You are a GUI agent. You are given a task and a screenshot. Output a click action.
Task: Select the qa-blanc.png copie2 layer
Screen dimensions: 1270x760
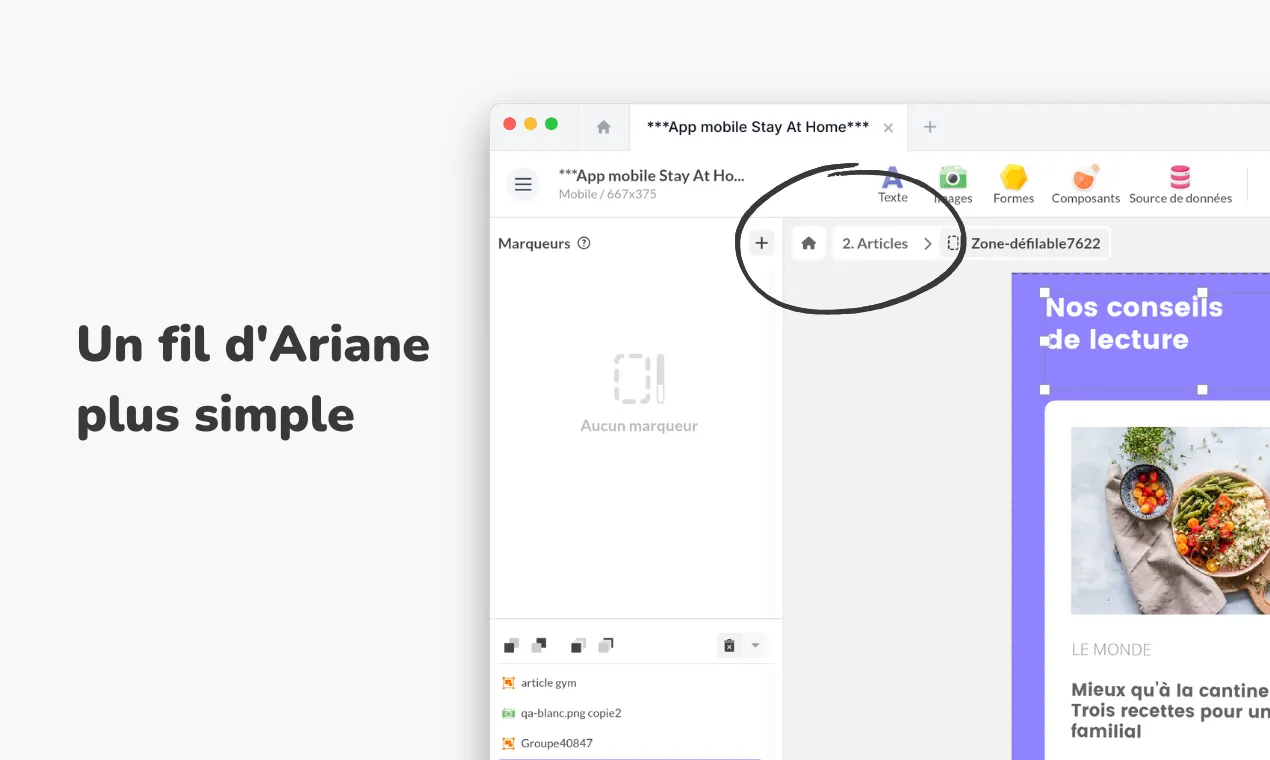[x=570, y=713]
